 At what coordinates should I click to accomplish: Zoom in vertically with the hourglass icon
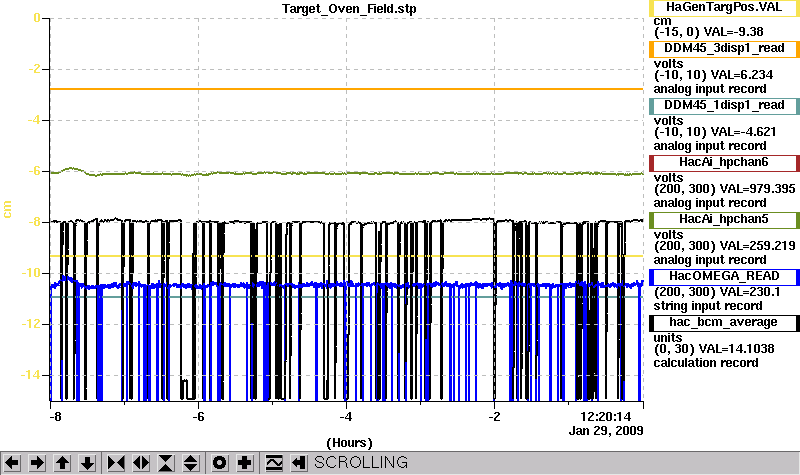(166, 463)
